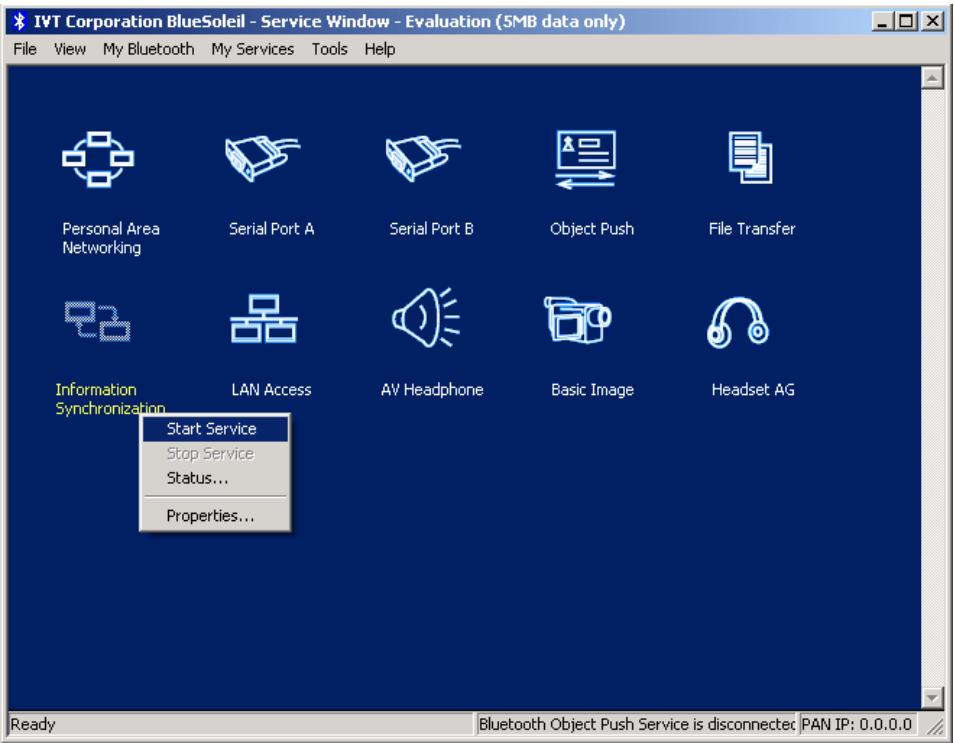Click the Bluetooth logo in title bar
Image resolution: width=954 pixels, height=743 pixels.
tap(19, 21)
